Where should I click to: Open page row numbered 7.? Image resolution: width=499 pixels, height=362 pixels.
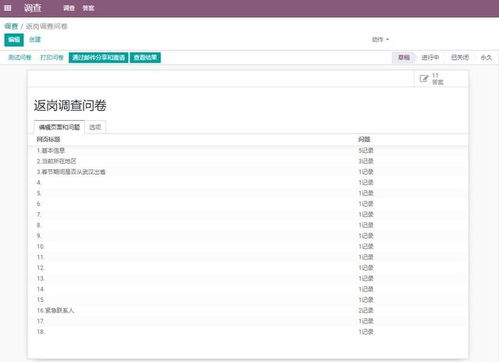click(248, 215)
